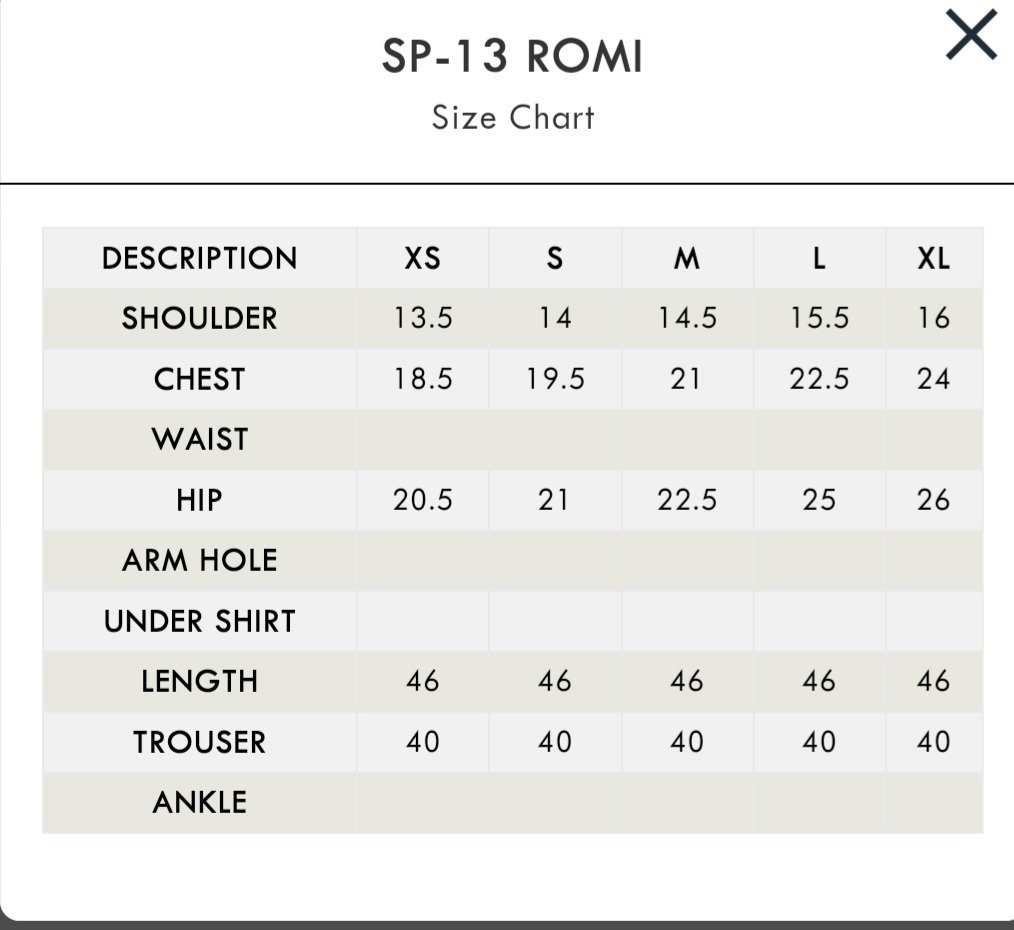Image resolution: width=1014 pixels, height=930 pixels.
Task: Click the ANKLE row label
Action: click(200, 803)
